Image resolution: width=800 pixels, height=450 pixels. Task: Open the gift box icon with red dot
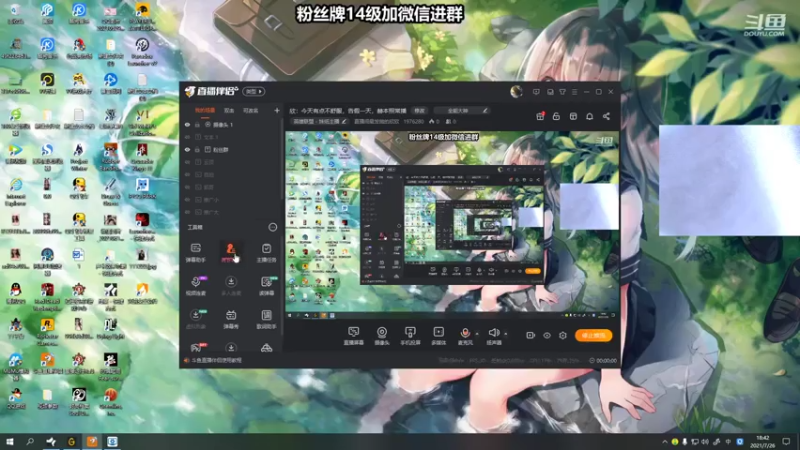click(540, 116)
